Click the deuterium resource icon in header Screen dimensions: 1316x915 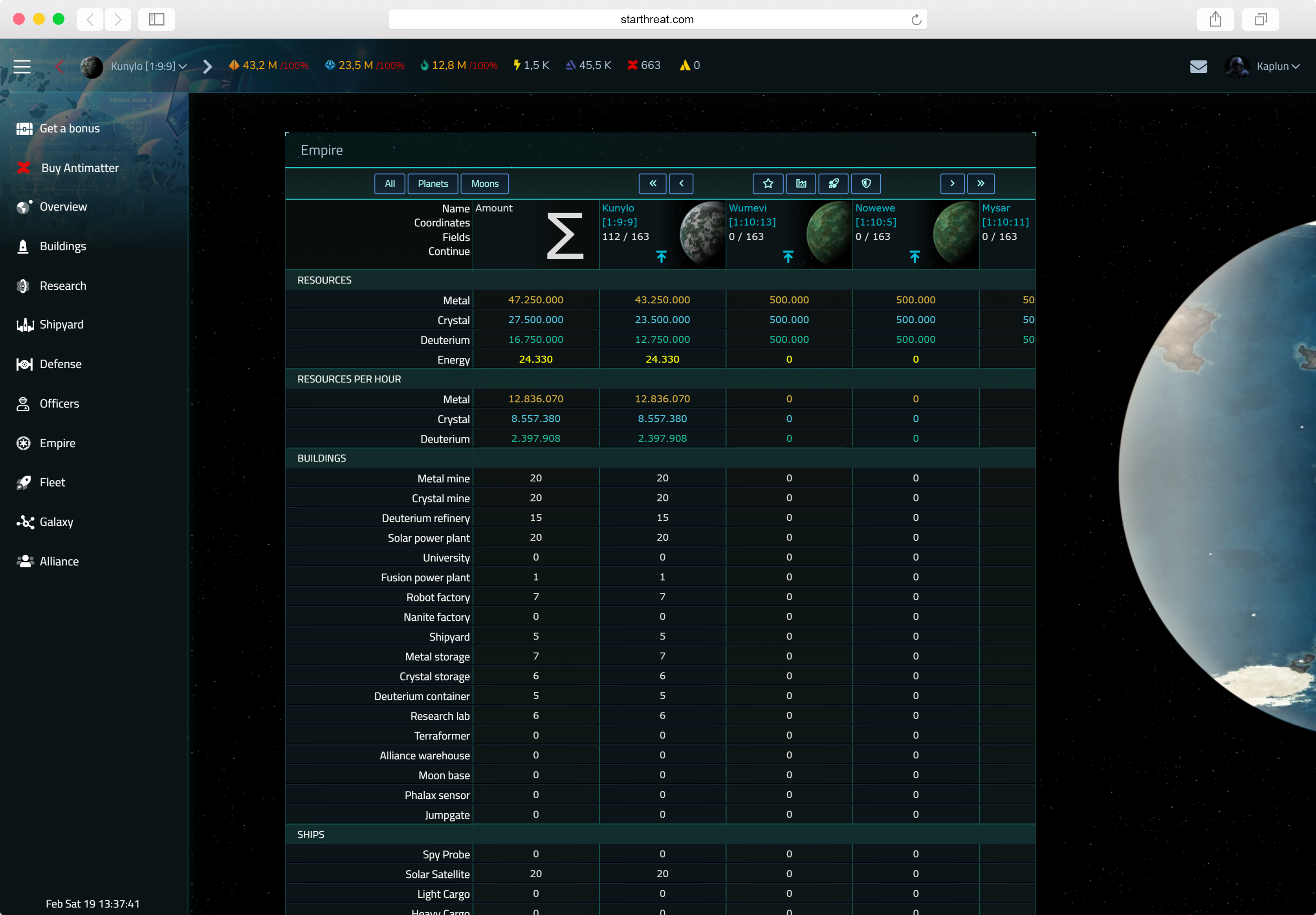point(425,65)
